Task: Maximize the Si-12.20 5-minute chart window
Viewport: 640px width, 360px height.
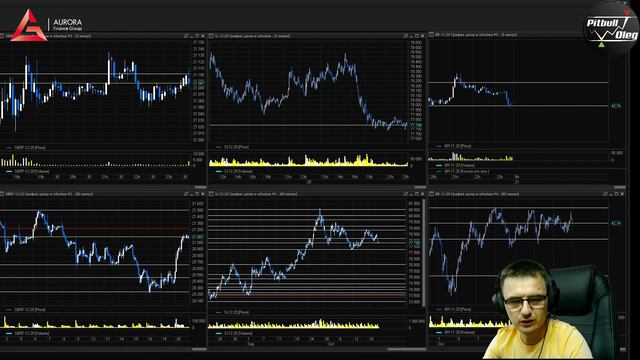Action: pos(417,36)
